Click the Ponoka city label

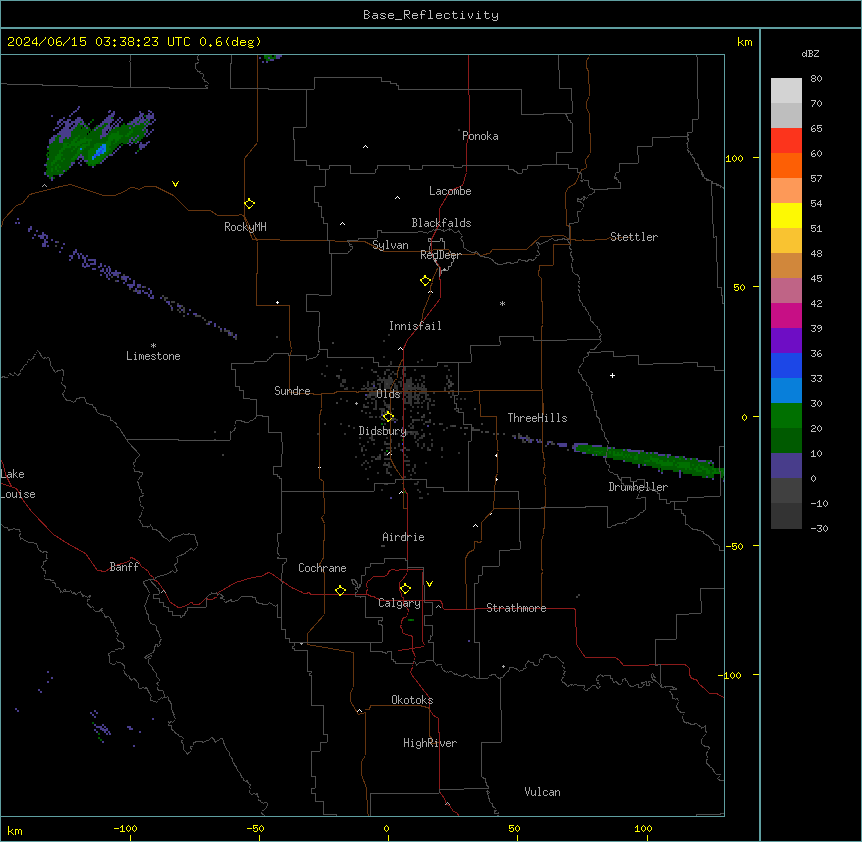480,136
